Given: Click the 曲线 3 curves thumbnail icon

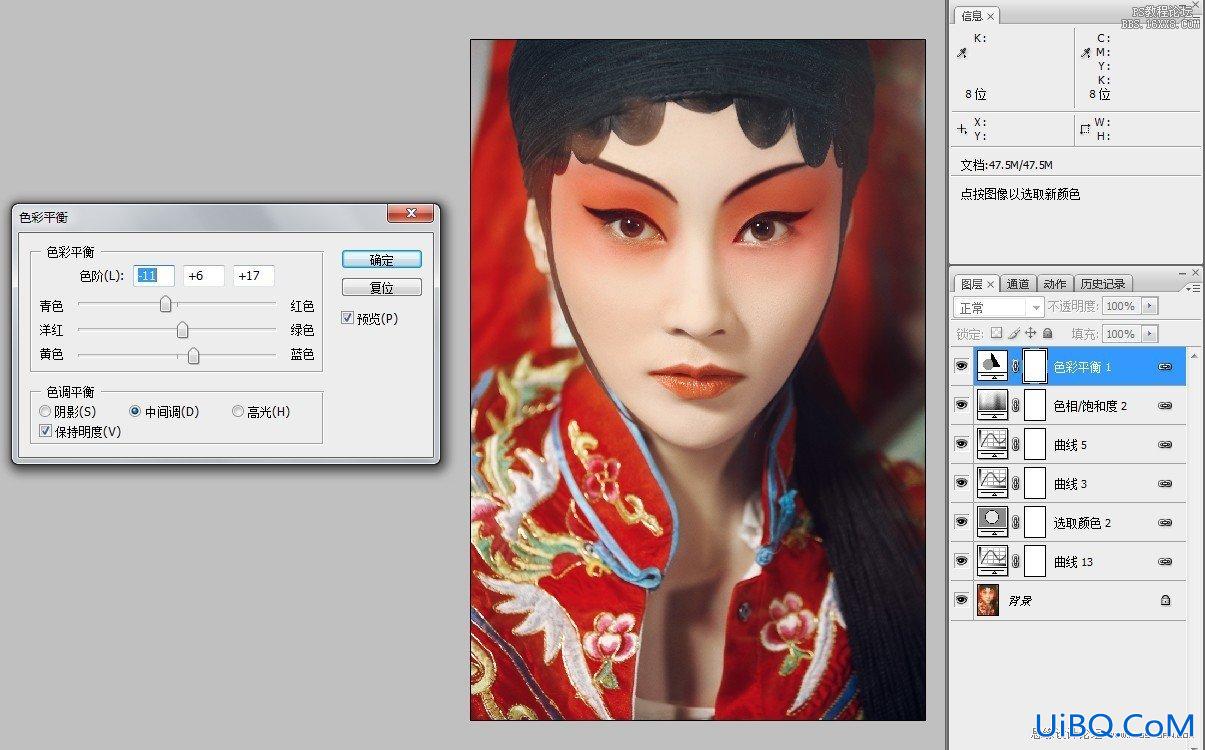Looking at the screenshot, I should (x=991, y=483).
